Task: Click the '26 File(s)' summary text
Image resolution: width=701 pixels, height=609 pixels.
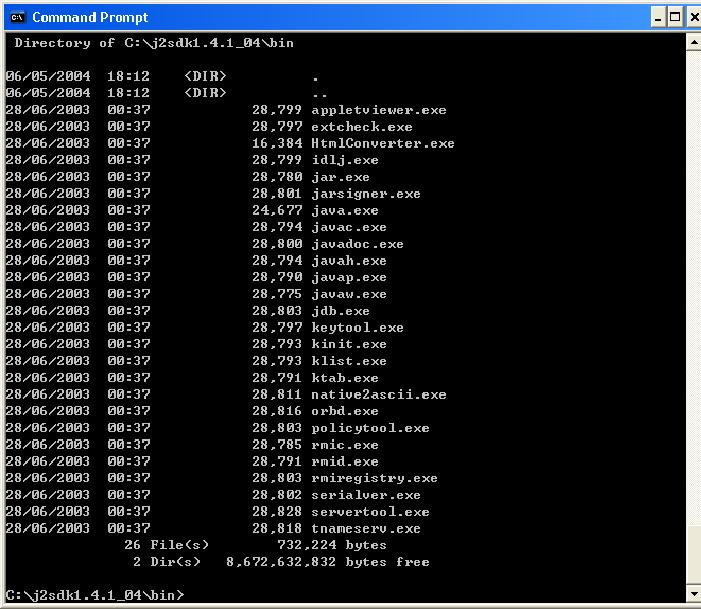Action: point(166,545)
